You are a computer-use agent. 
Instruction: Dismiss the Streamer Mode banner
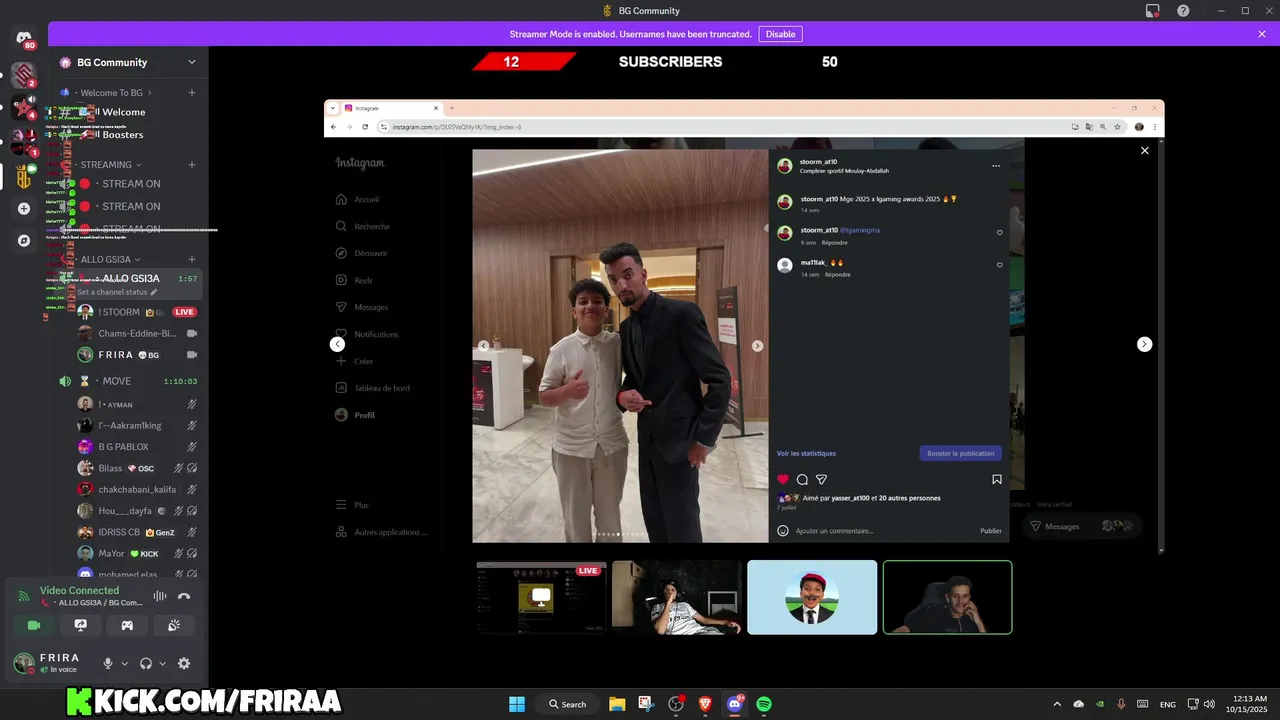(x=1262, y=34)
